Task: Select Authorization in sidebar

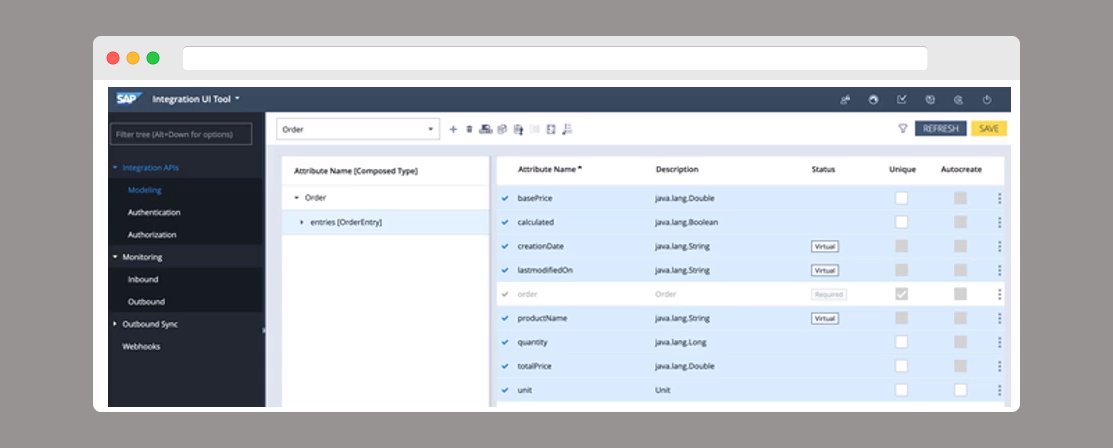Action: coord(152,235)
